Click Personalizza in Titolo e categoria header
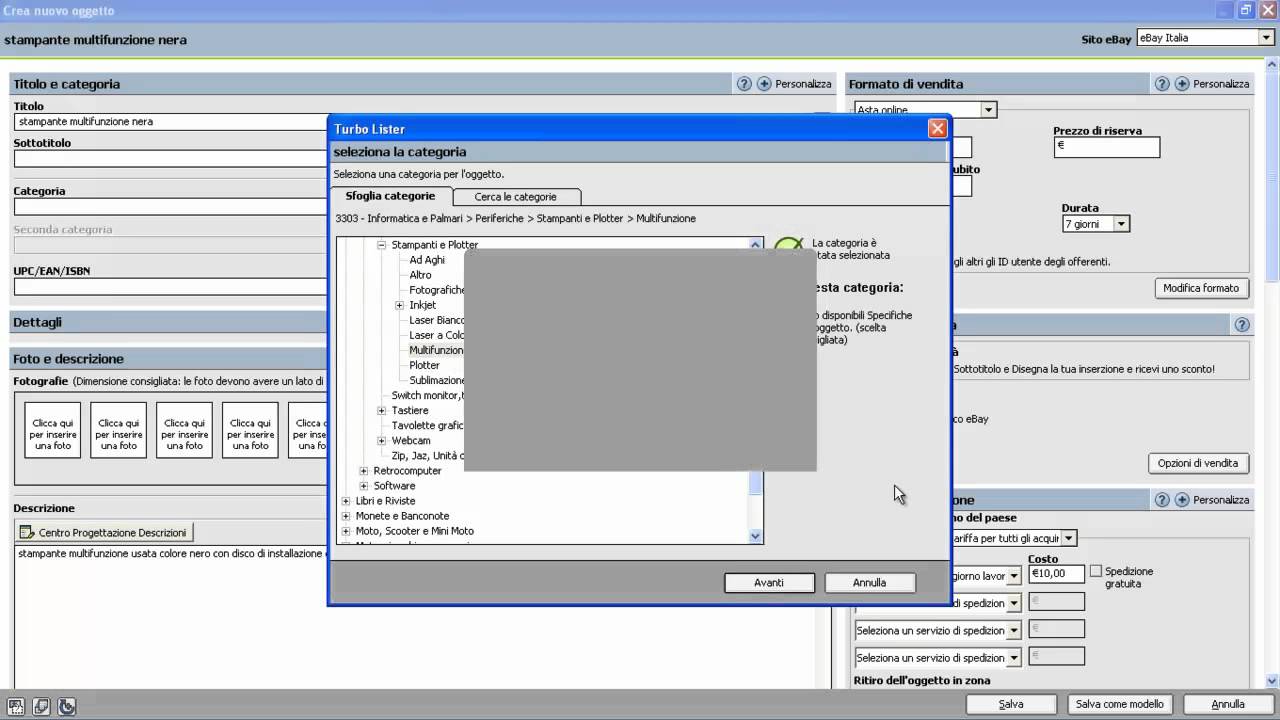Image resolution: width=1280 pixels, height=720 pixels. (x=803, y=84)
